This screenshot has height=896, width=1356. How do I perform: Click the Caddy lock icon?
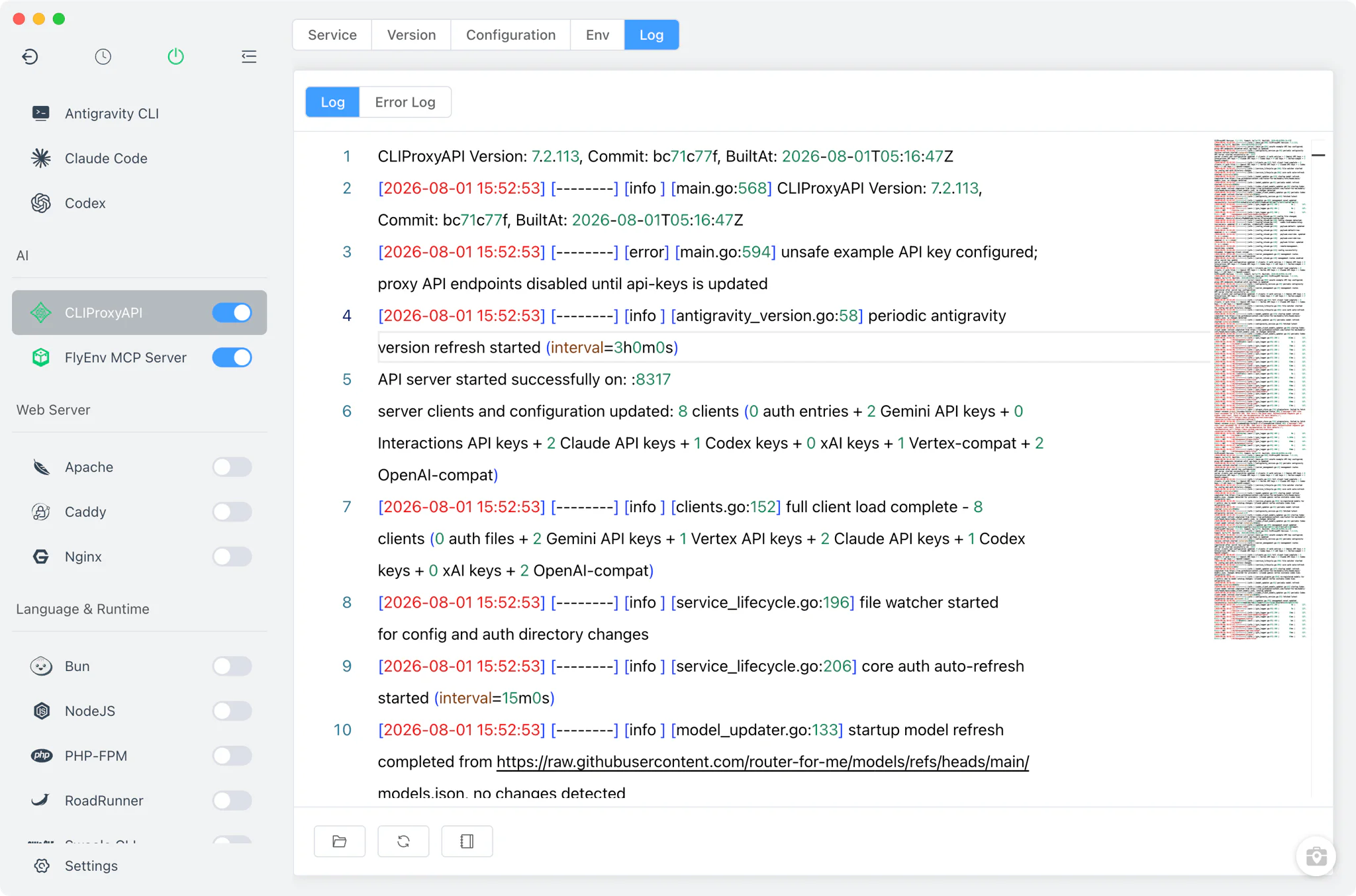click(x=41, y=512)
